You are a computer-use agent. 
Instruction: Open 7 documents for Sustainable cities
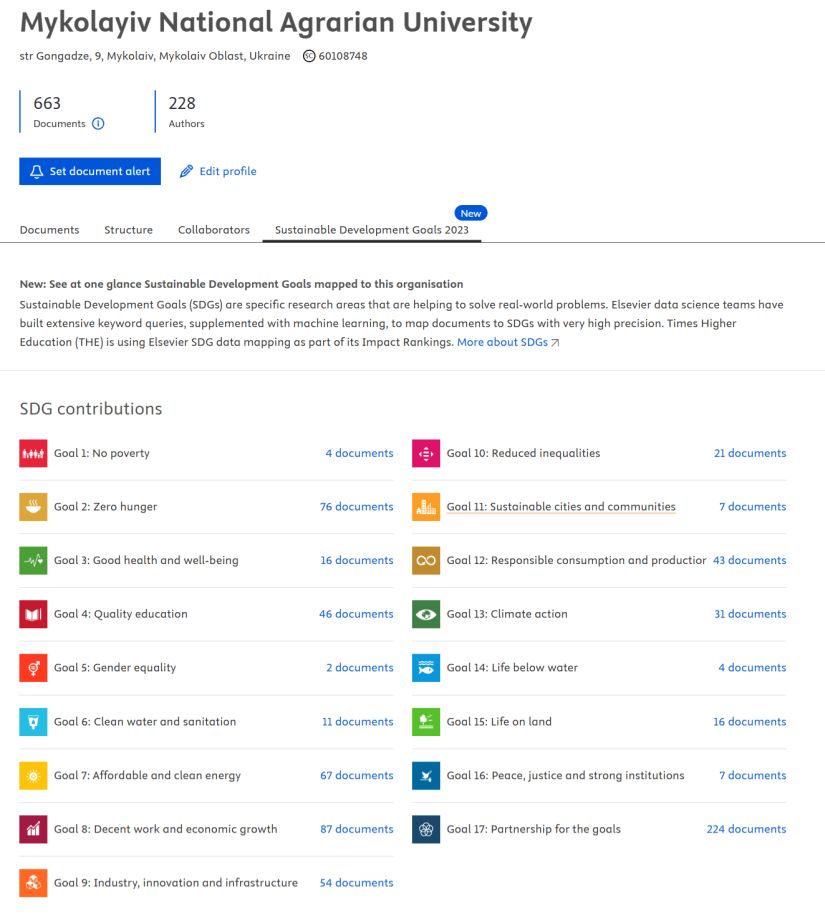tap(752, 506)
